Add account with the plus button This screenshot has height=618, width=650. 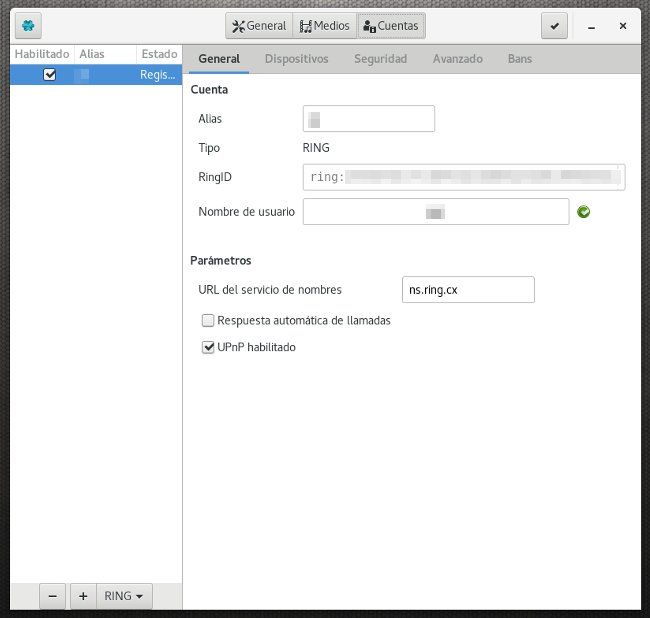(x=83, y=596)
